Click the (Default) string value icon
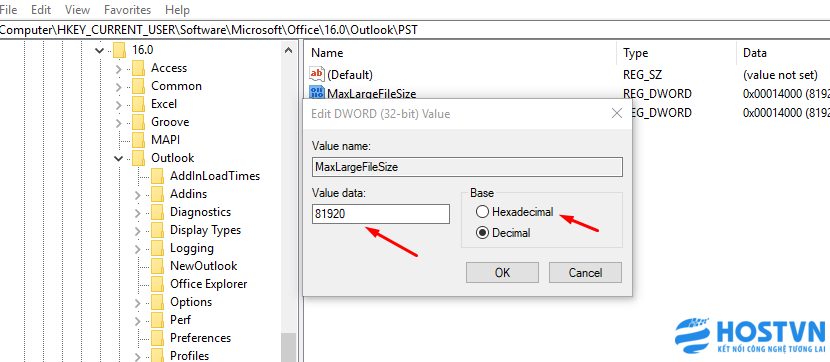 click(x=317, y=74)
